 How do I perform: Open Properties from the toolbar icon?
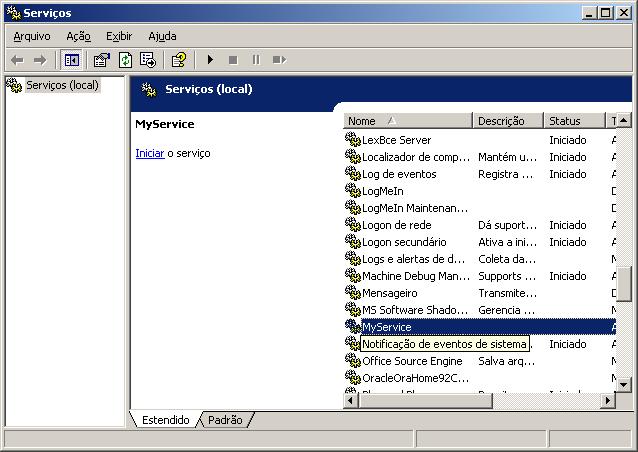point(101,60)
